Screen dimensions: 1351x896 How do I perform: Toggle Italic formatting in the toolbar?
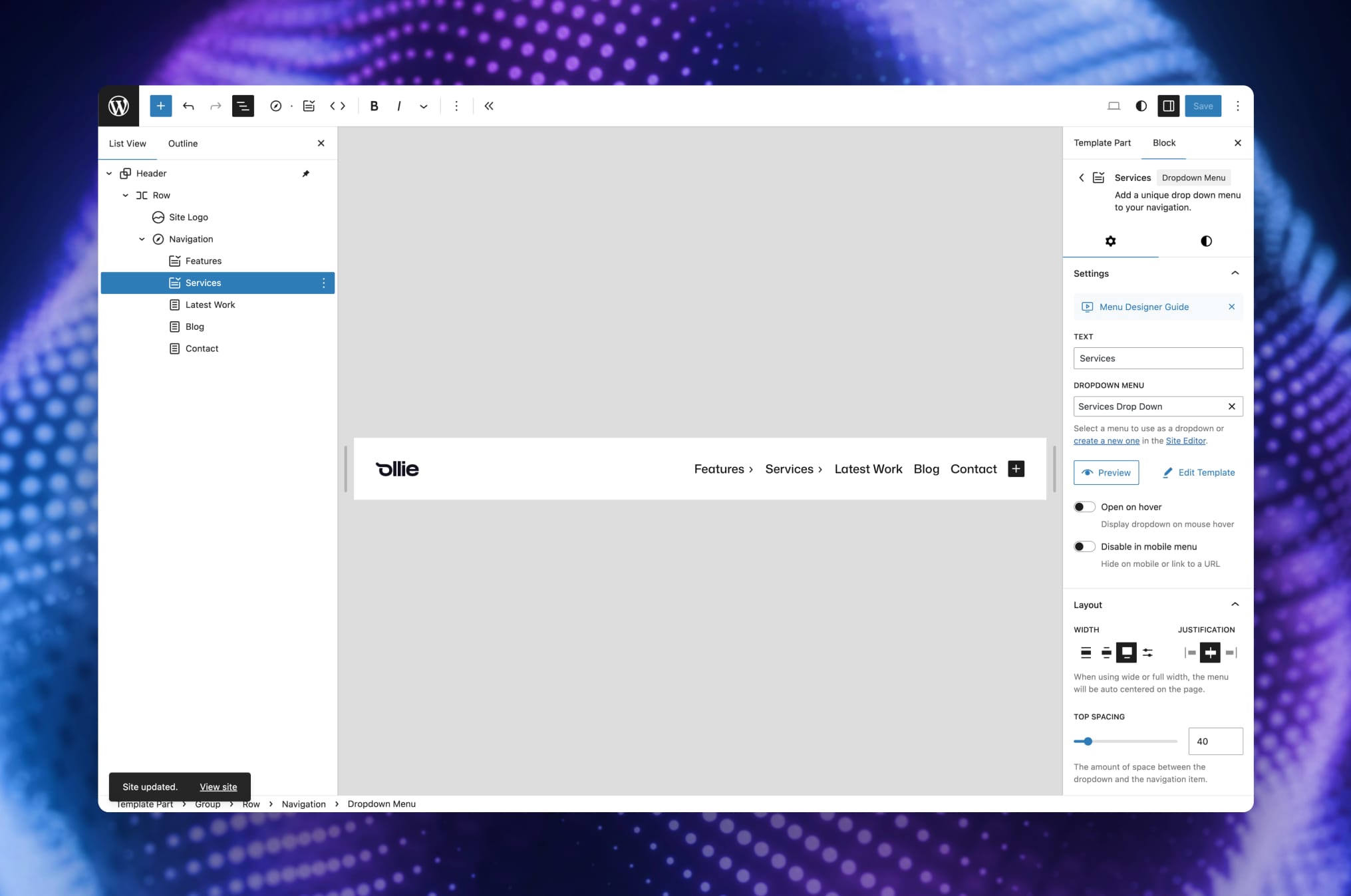click(x=398, y=106)
